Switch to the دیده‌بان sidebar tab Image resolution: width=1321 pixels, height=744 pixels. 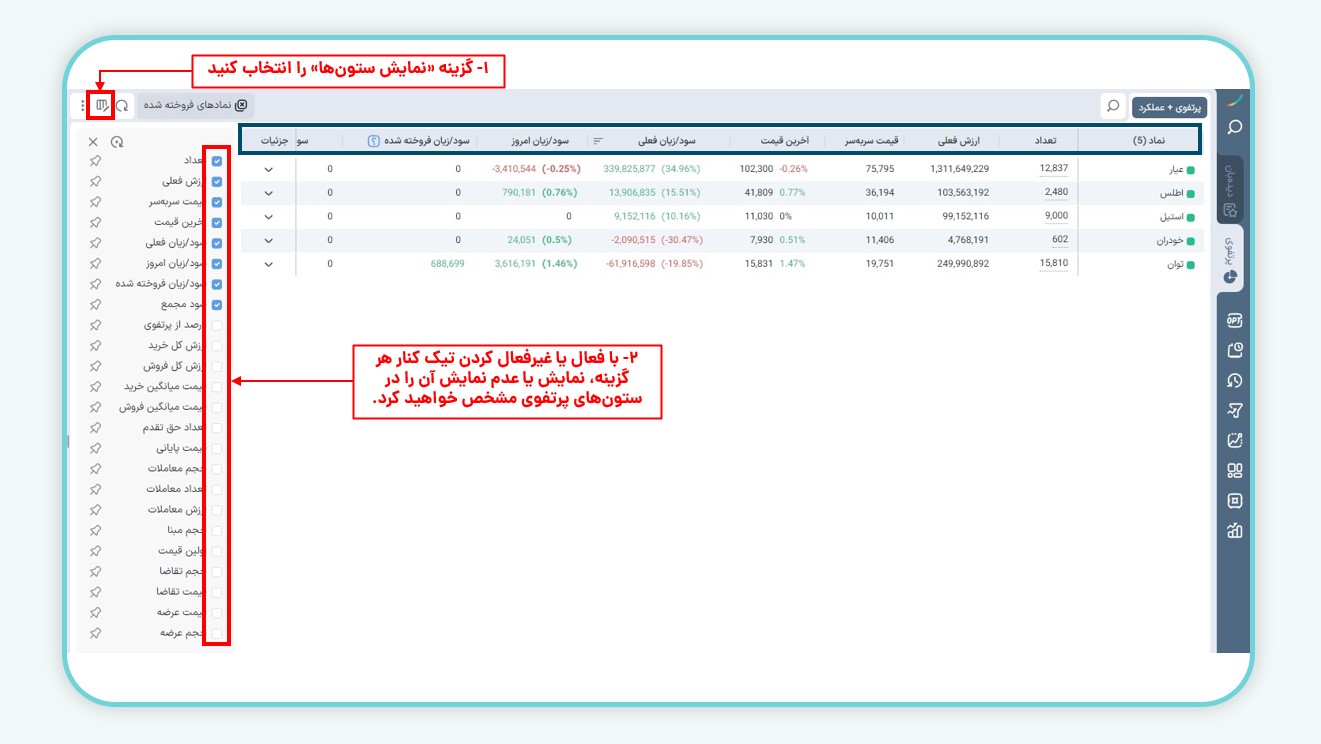click(x=1231, y=189)
